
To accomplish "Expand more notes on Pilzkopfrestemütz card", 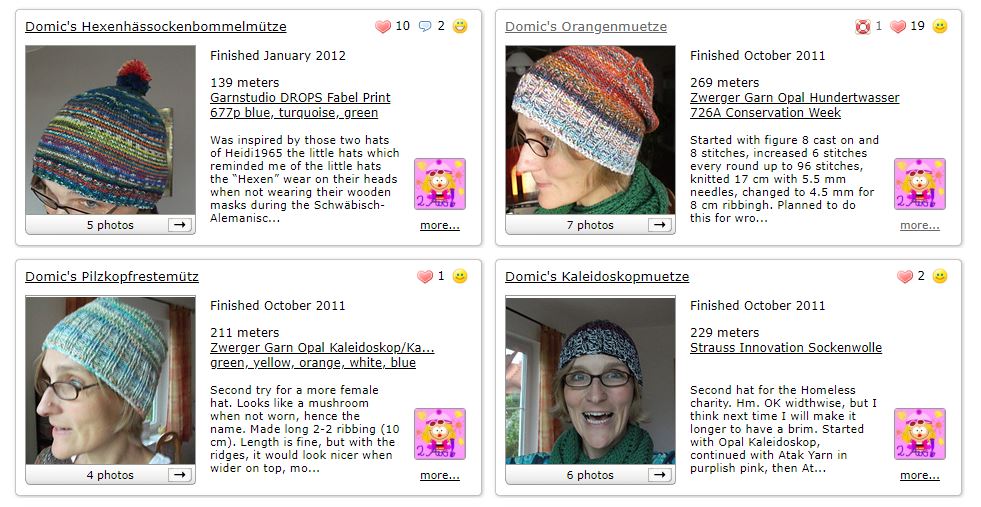I will (440, 475).
